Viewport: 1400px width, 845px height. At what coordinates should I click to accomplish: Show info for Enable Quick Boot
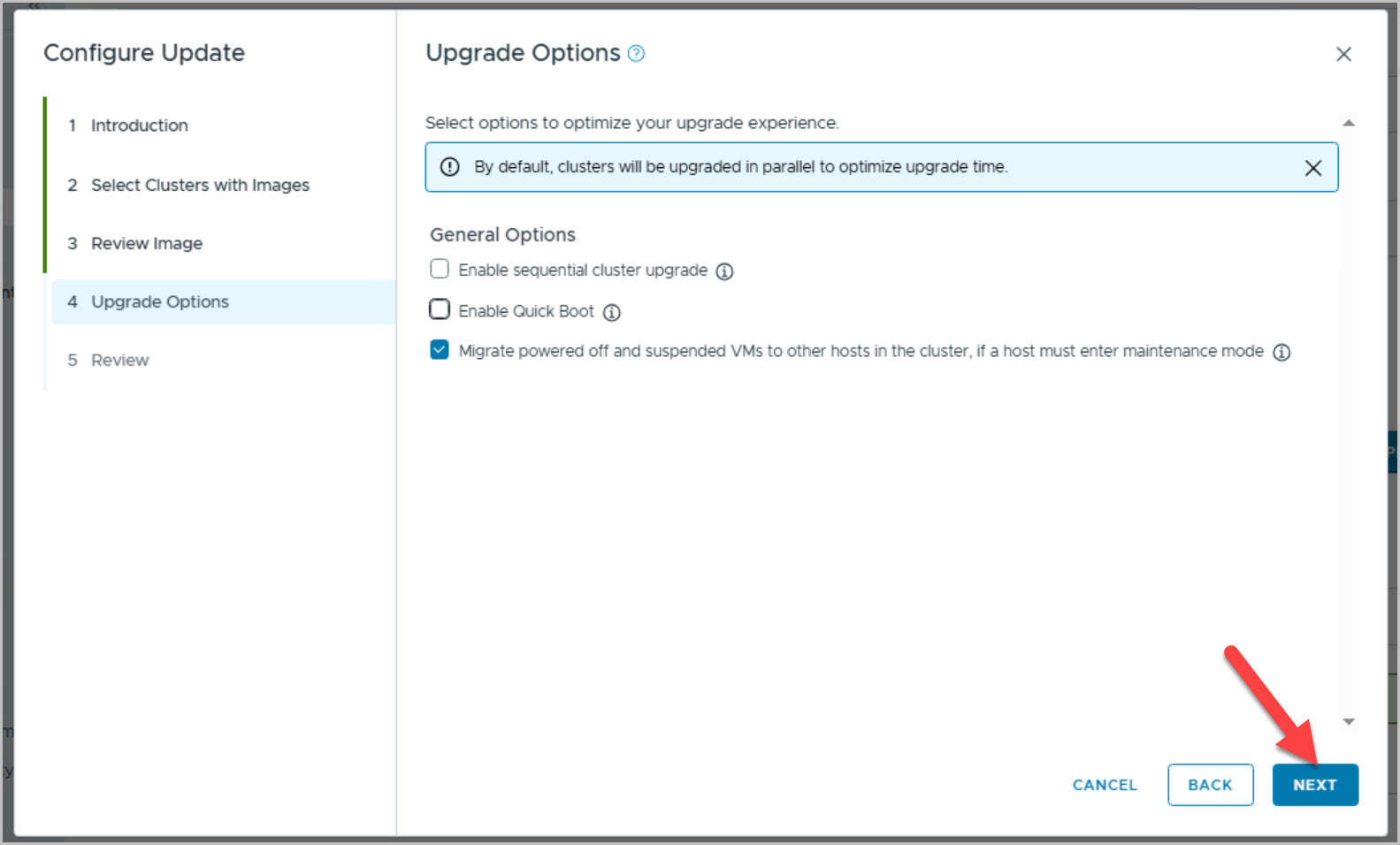click(x=612, y=312)
